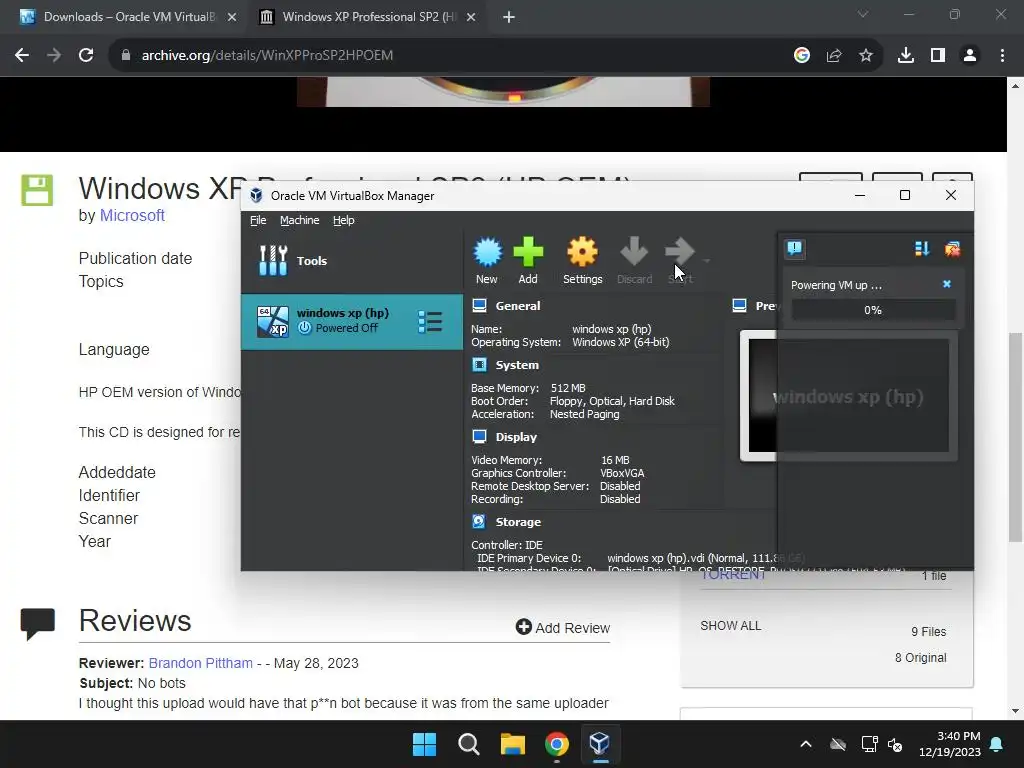Viewport: 1024px width, 768px height.
Task: Click the Powering VM up progress bar
Action: [873, 310]
